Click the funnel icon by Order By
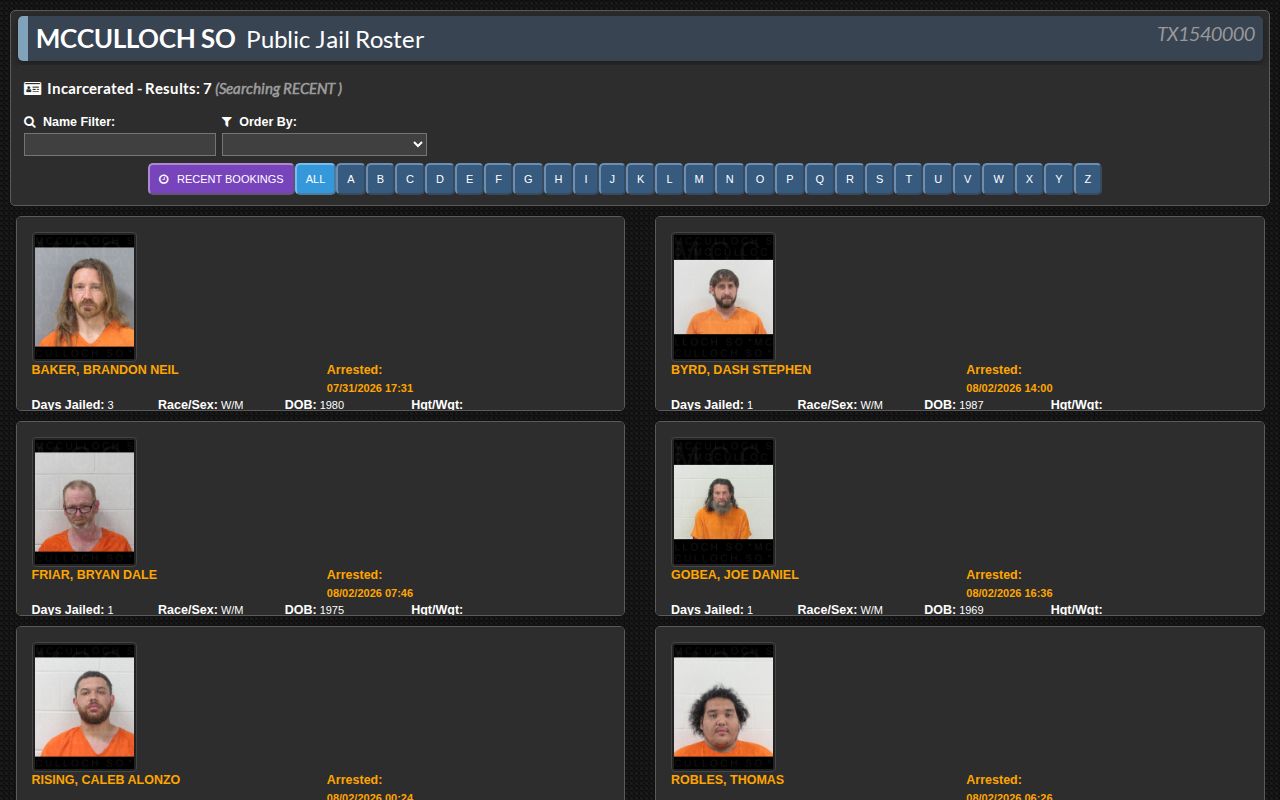 (x=227, y=122)
